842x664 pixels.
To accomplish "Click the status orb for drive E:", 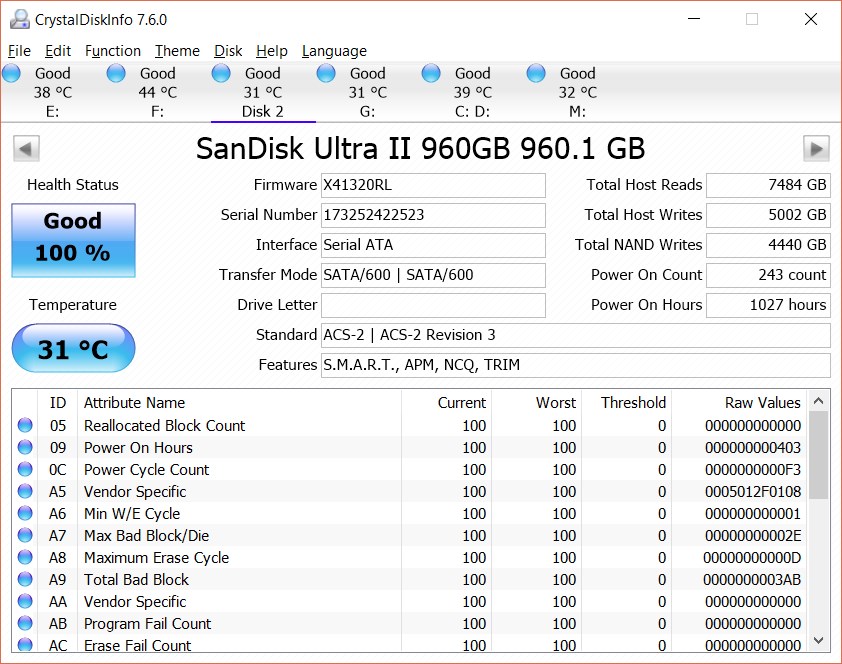I will [x=11, y=73].
